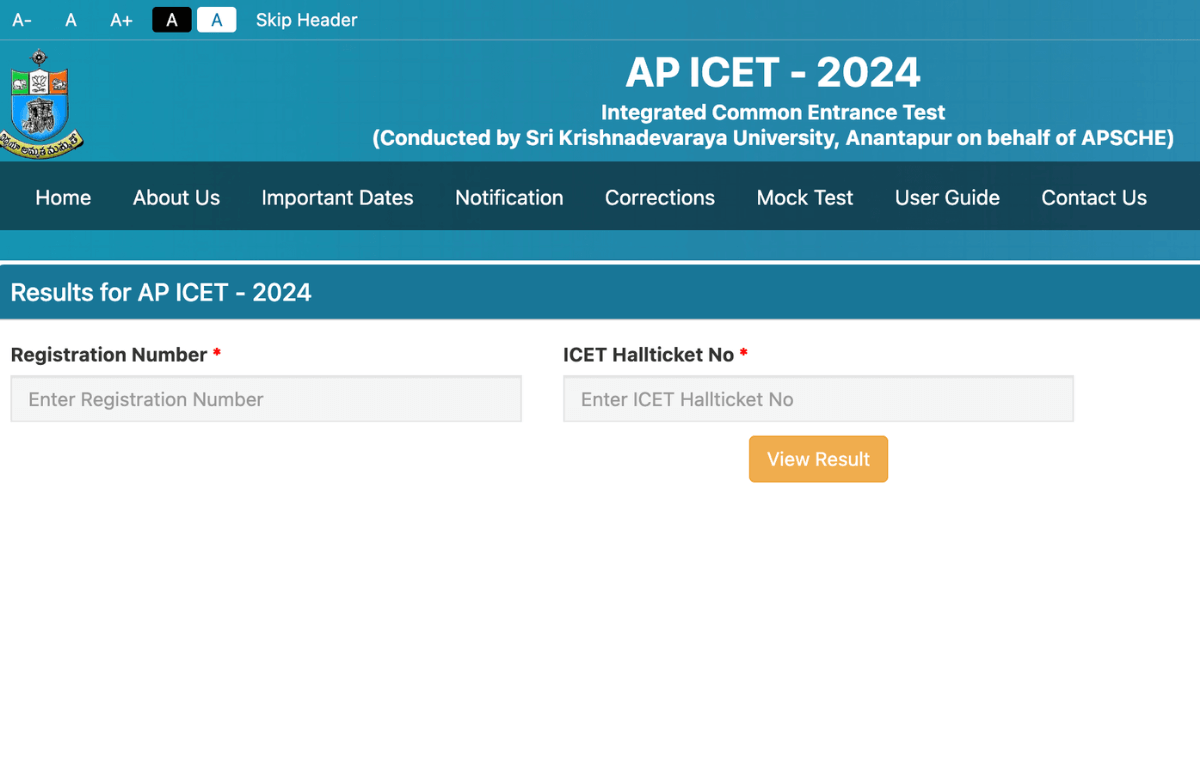
Task: Switch to white theme A swatch
Action: pyautogui.click(x=216, y=20)
